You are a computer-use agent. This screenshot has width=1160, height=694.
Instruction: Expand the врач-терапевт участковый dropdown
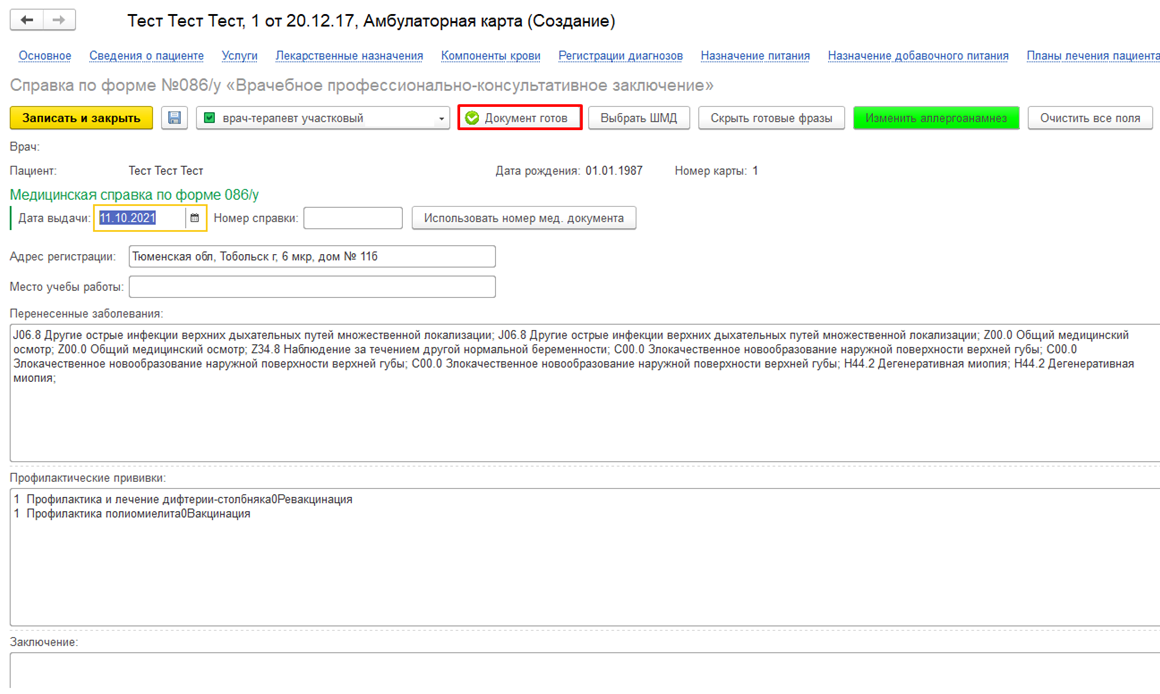pos(441,119)
